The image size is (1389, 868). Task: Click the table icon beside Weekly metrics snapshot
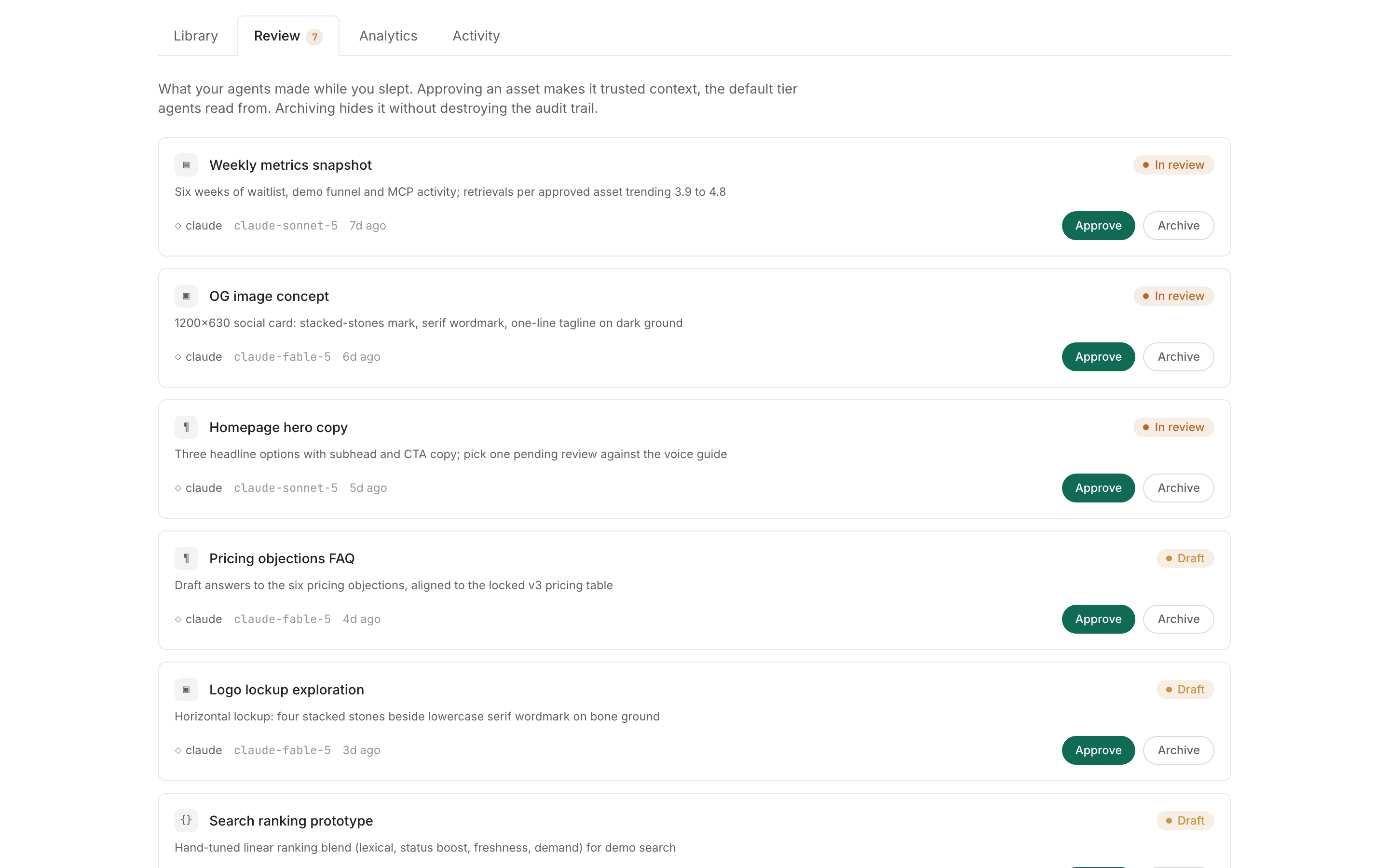point(186,165)
